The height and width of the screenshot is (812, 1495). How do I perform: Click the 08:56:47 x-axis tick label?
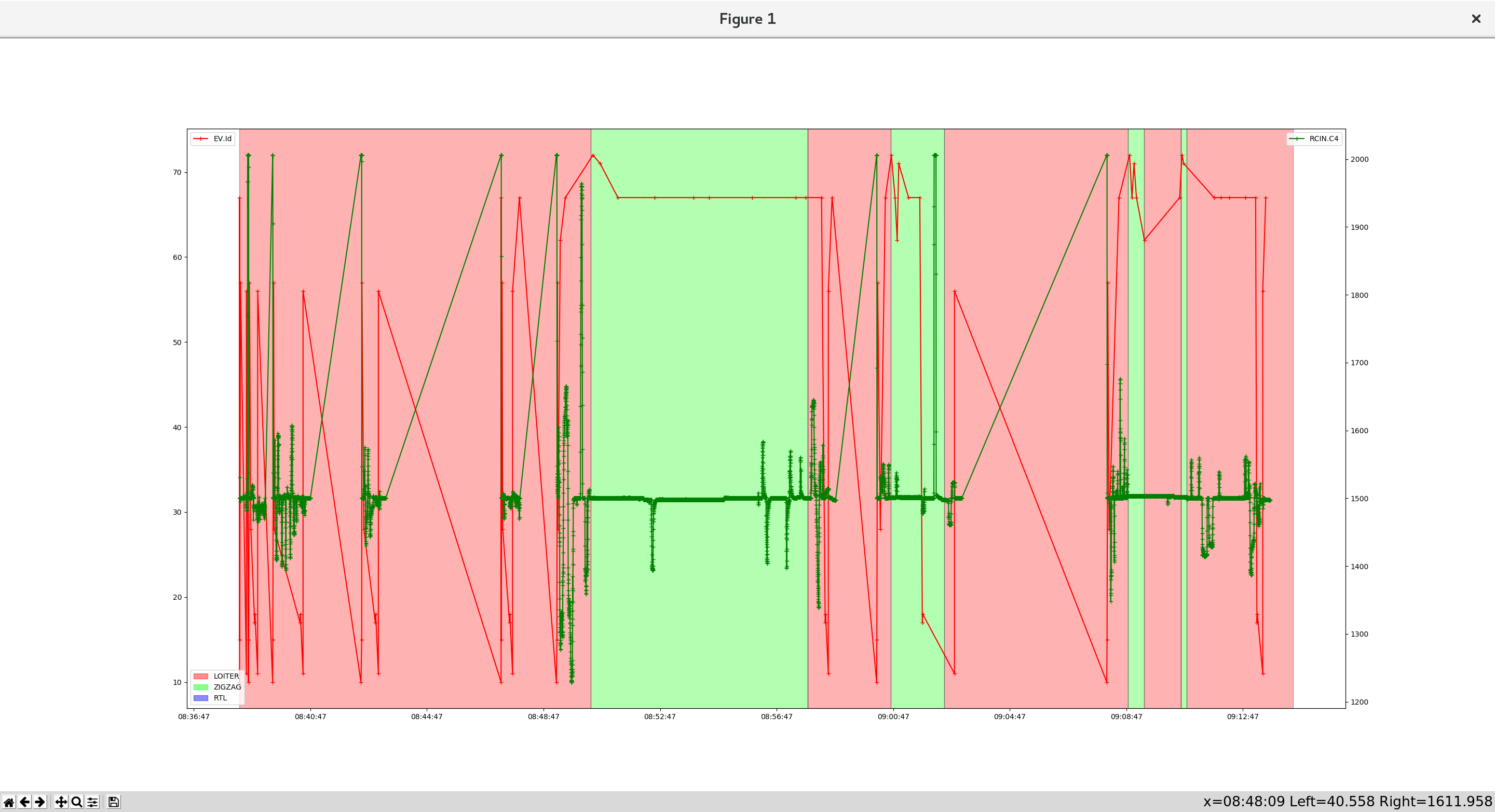tap(777, 717)
